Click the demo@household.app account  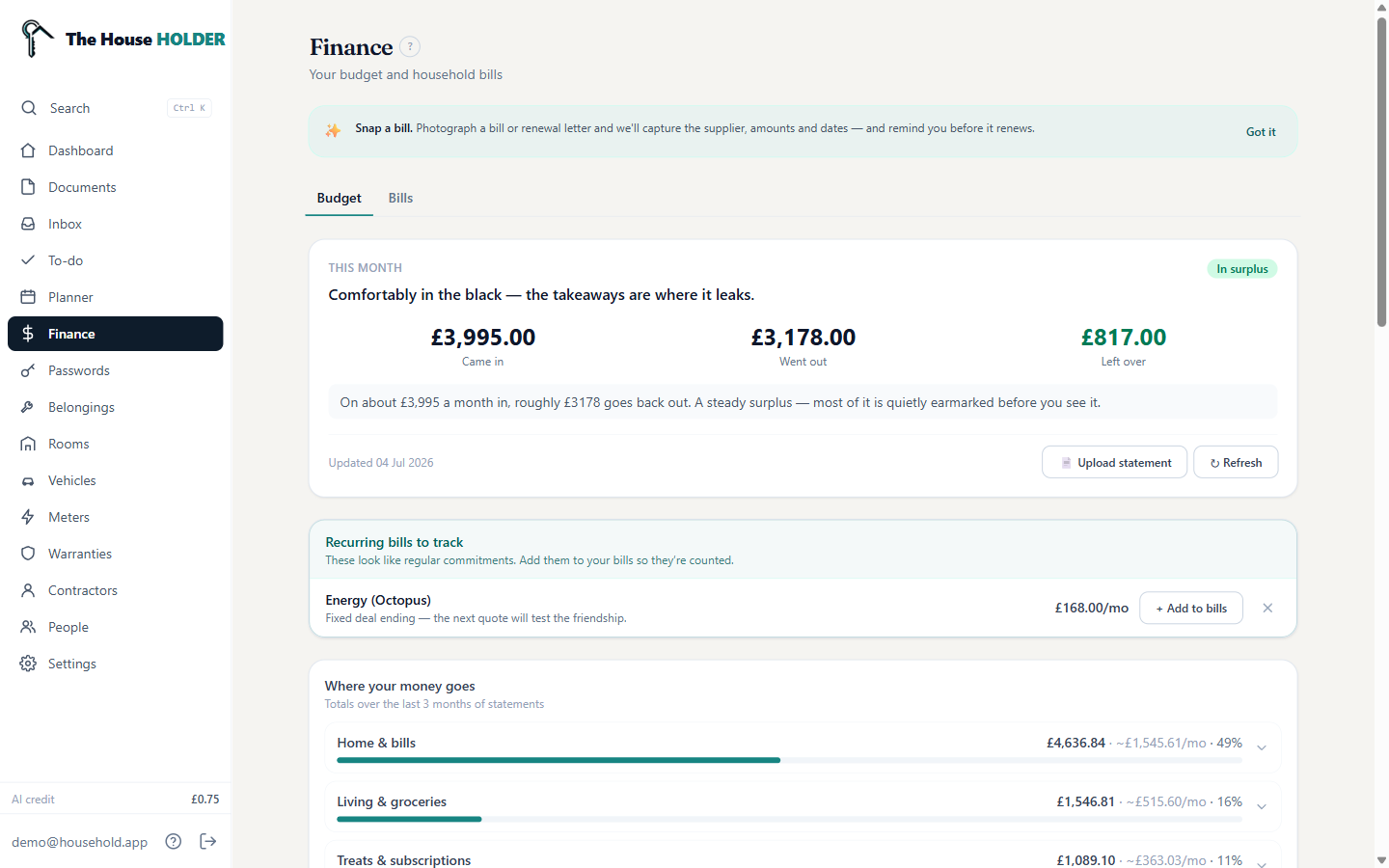[x=80, y=842]
